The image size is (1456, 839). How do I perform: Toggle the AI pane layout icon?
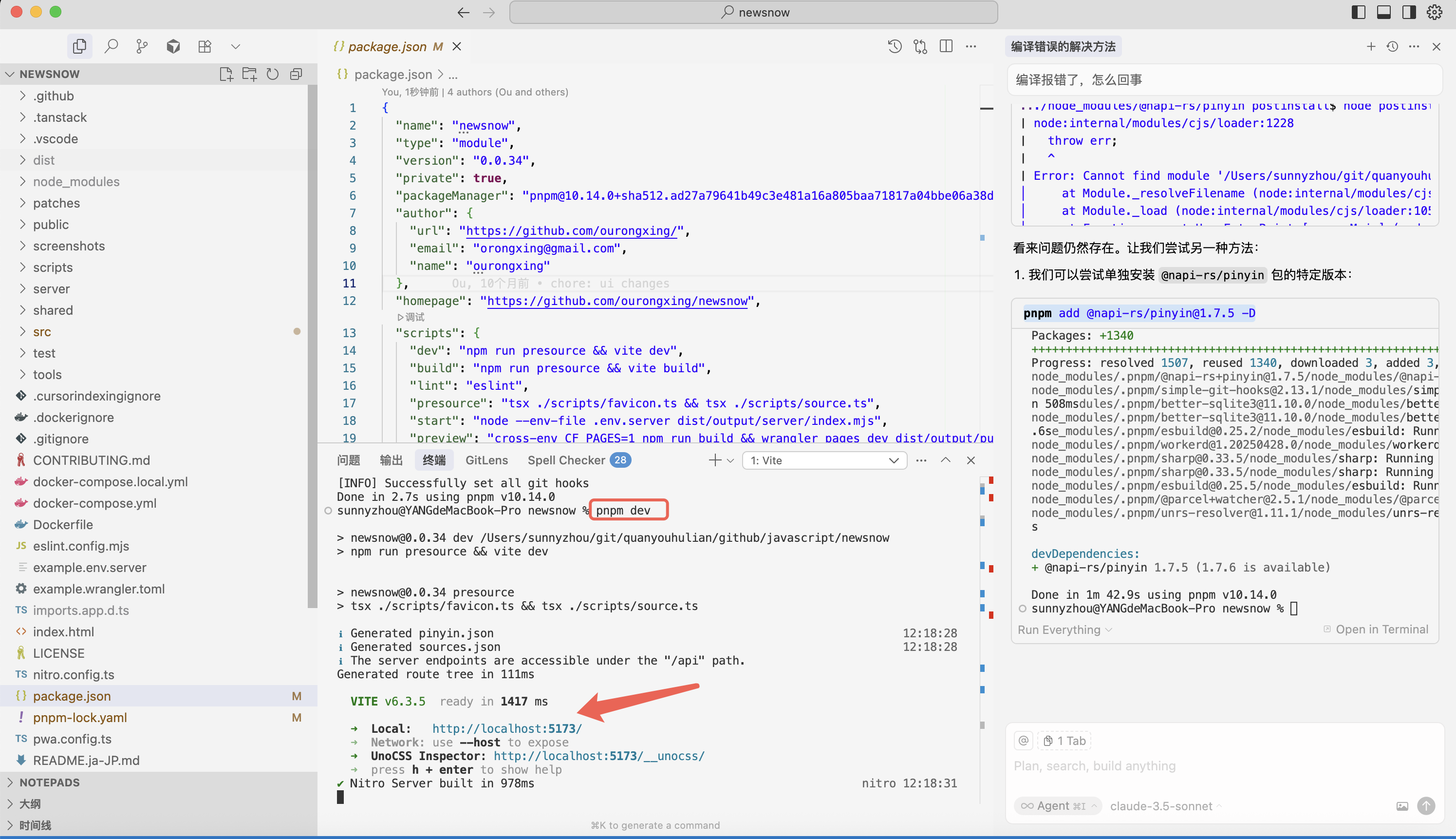pyautogui.click(x=1409, y=12)
